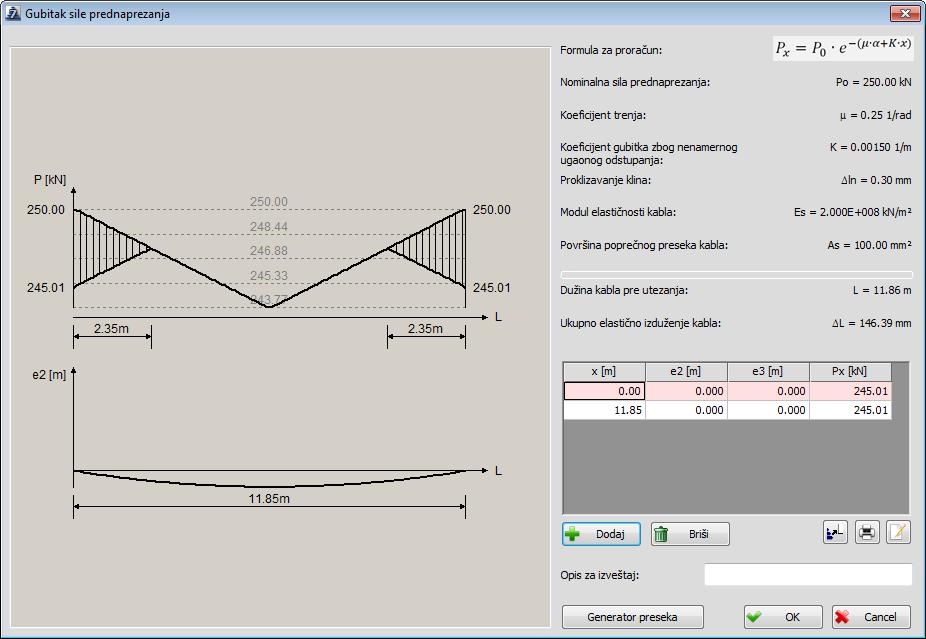
Task: Select the Px cell in the 0.00 row
Action: 850,391
